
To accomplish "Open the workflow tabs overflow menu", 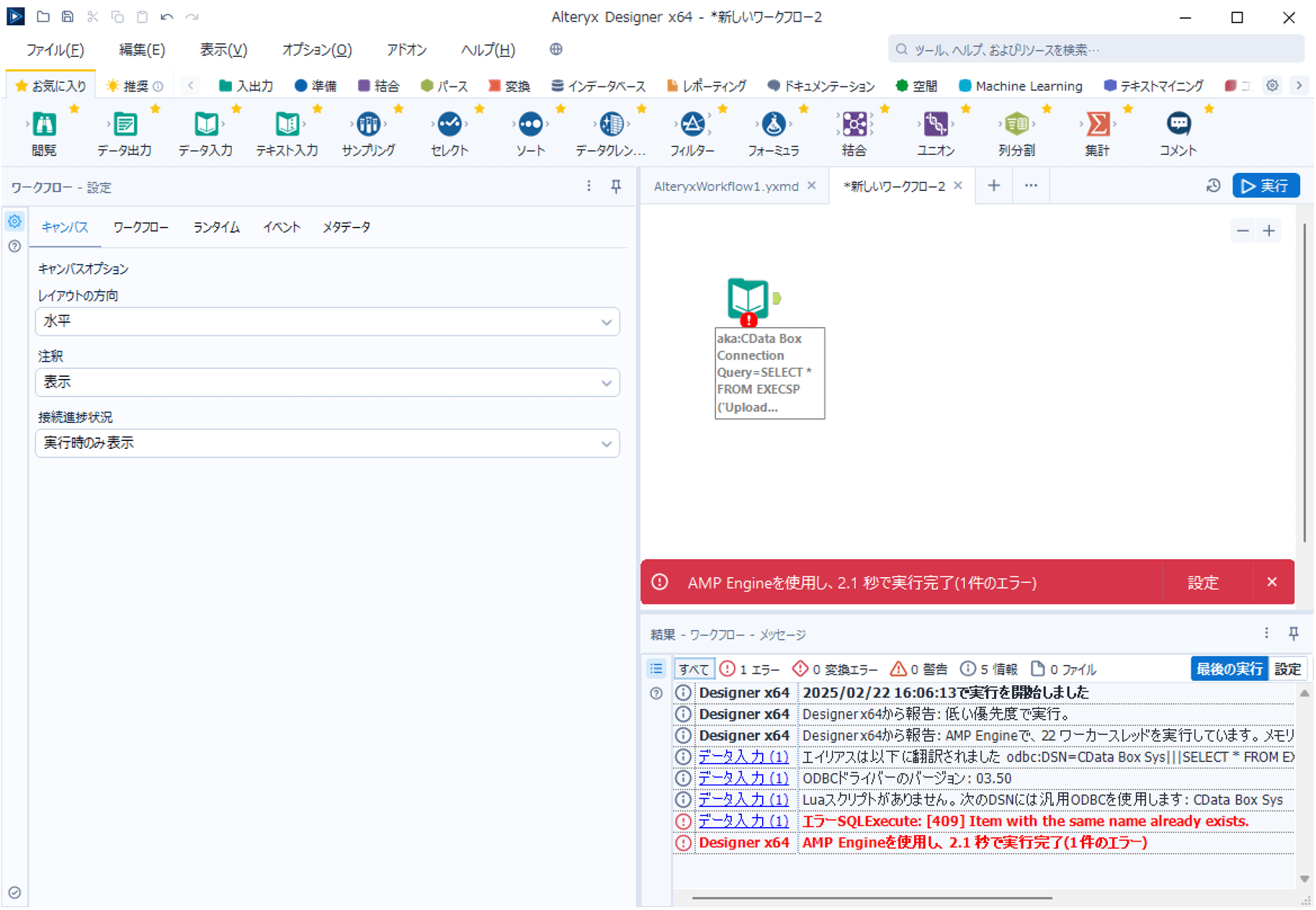I will [x=1031, y=186].
